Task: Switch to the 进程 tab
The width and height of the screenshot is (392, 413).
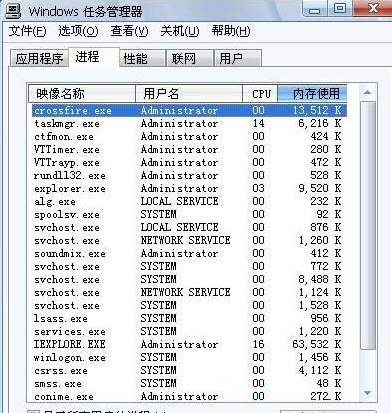Action: coord(94,57)
